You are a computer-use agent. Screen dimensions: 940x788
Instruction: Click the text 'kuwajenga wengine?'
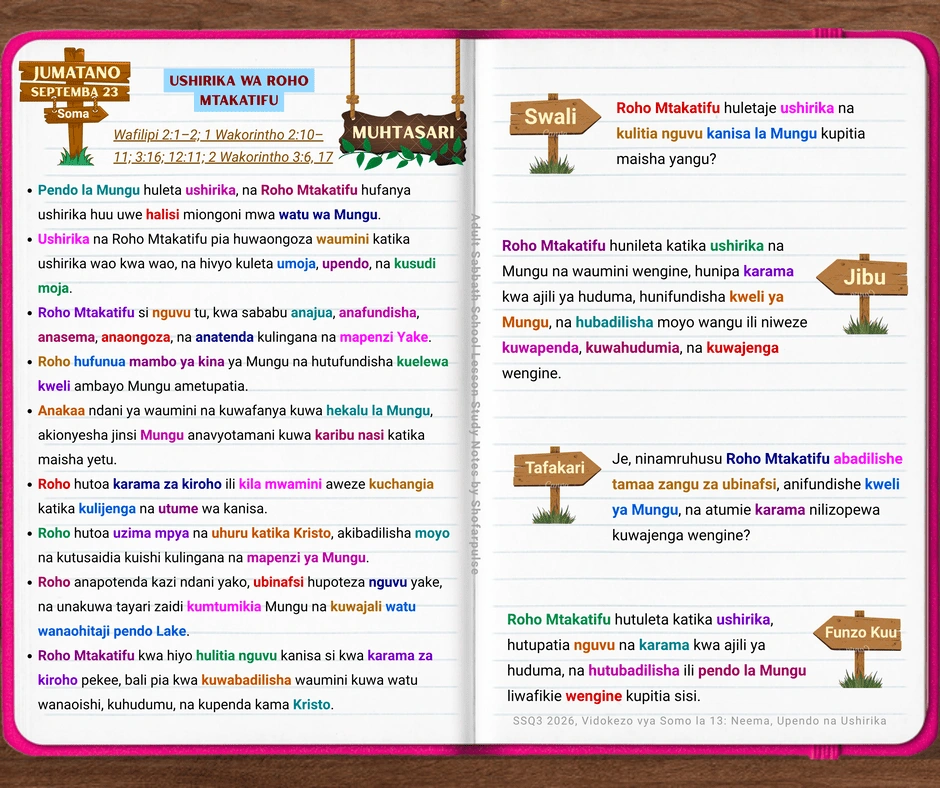coord(681,536)
